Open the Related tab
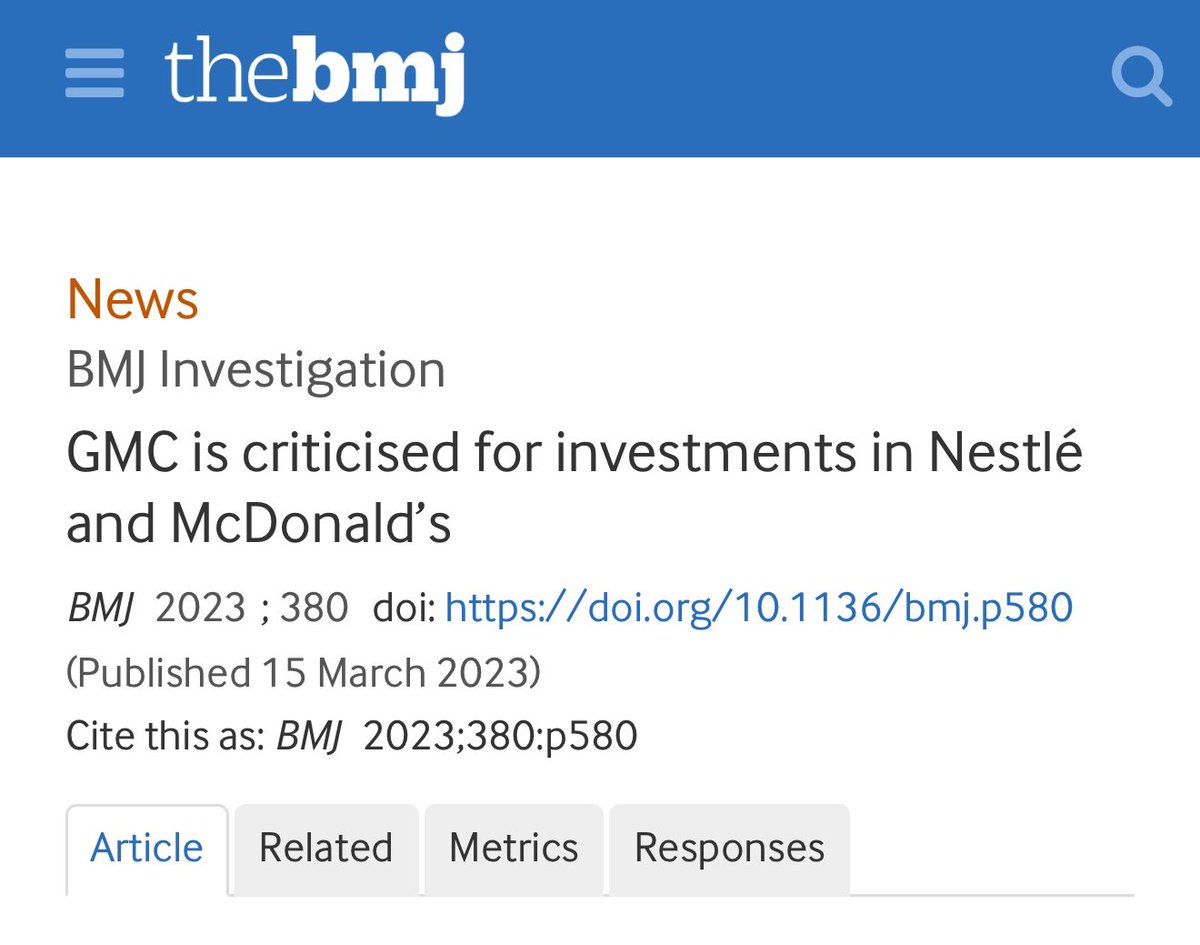The image size is (1200, 945). tap(326, 848)
